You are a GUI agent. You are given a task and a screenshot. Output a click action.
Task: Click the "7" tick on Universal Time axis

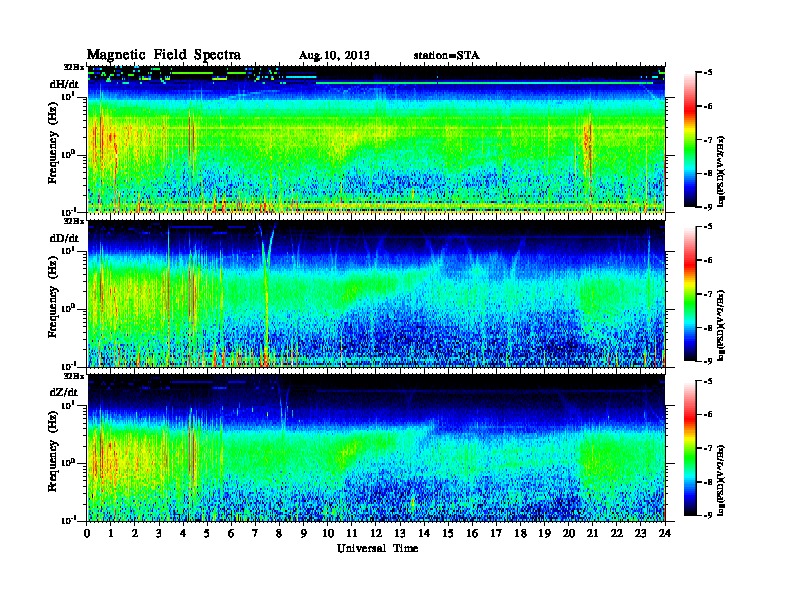(x=255, y=533)
